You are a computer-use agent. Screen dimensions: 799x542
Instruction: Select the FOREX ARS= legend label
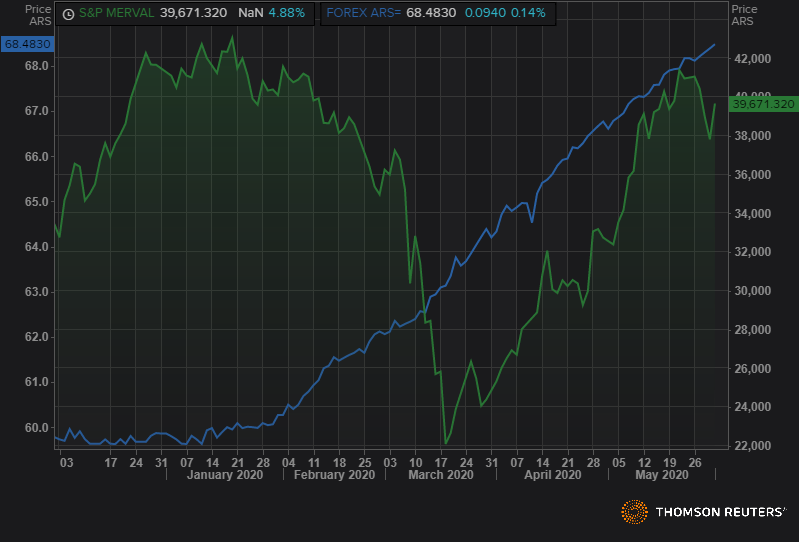[x=363, y=13]
